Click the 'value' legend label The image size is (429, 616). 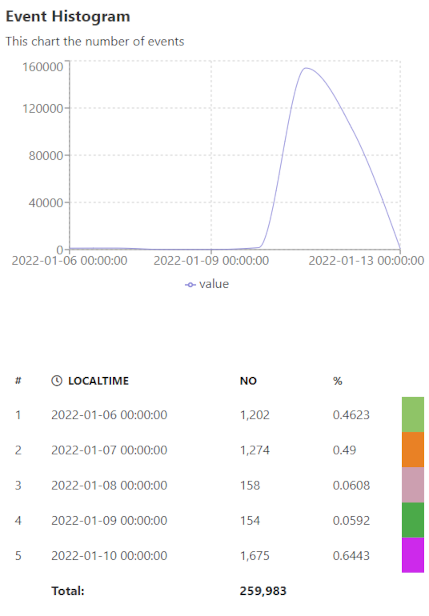pyautogui.click(x=214, y=284)
